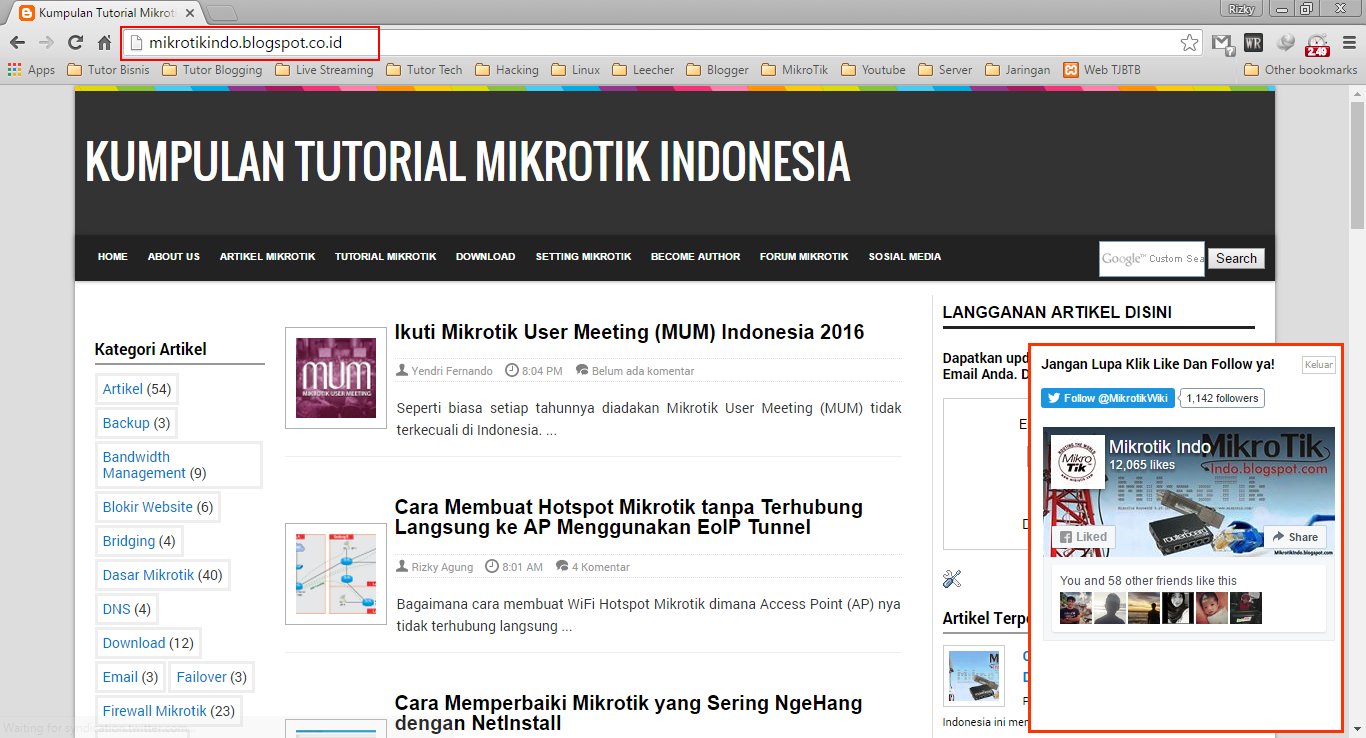Screen dimensions: 1366x738
Task: Open the Other bookmarks folder
Action: pyautogui.click(x=1301, y=70)
